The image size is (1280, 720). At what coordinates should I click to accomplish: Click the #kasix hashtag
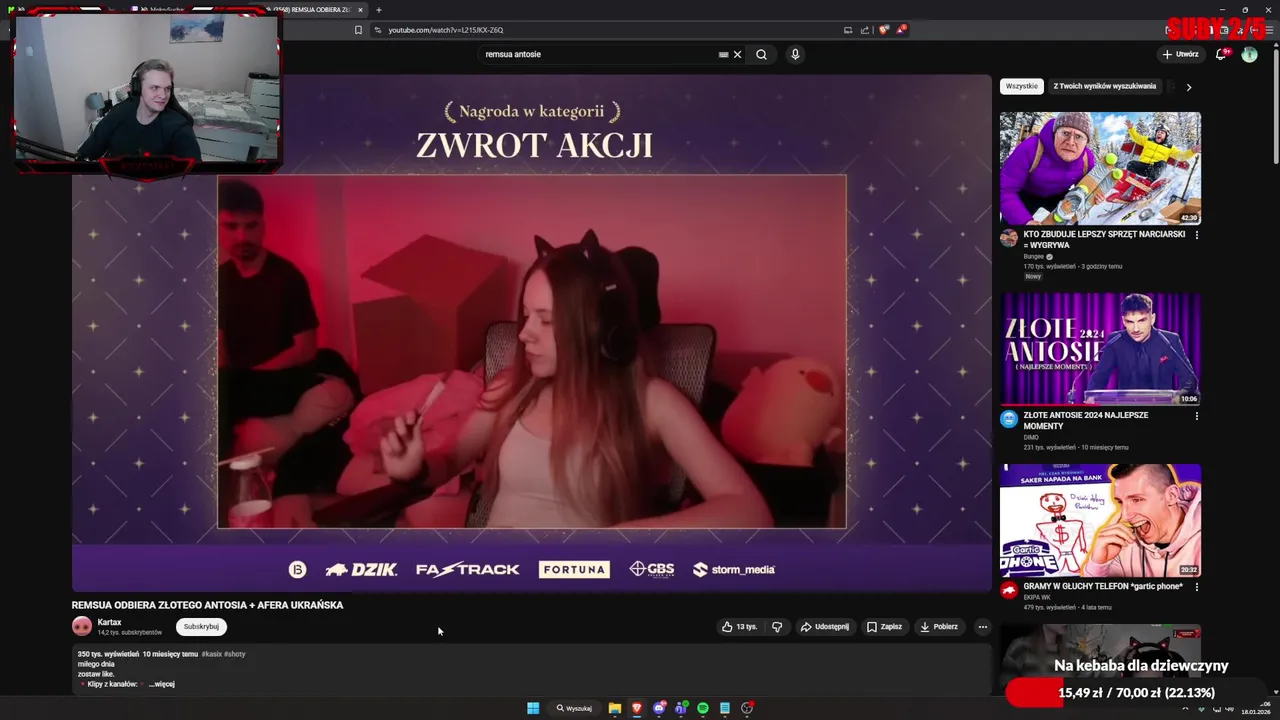[211, 654]
